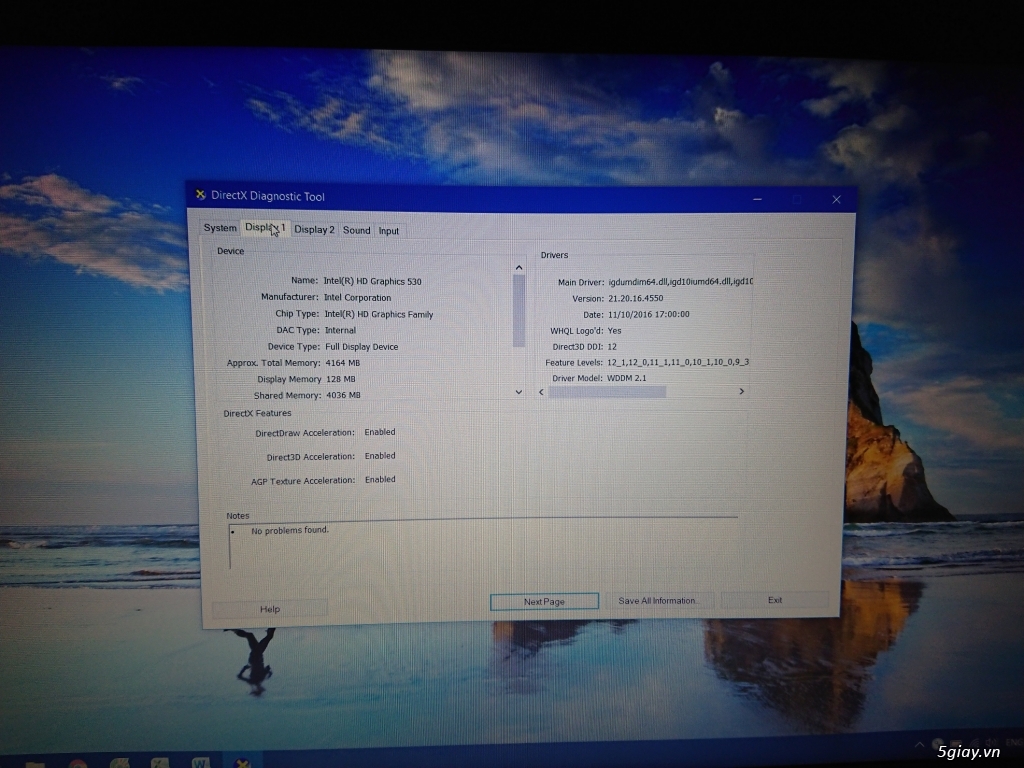Click total memory value "4164 MB"
This screenshot has height=768, width=1024.
[342, 363]
